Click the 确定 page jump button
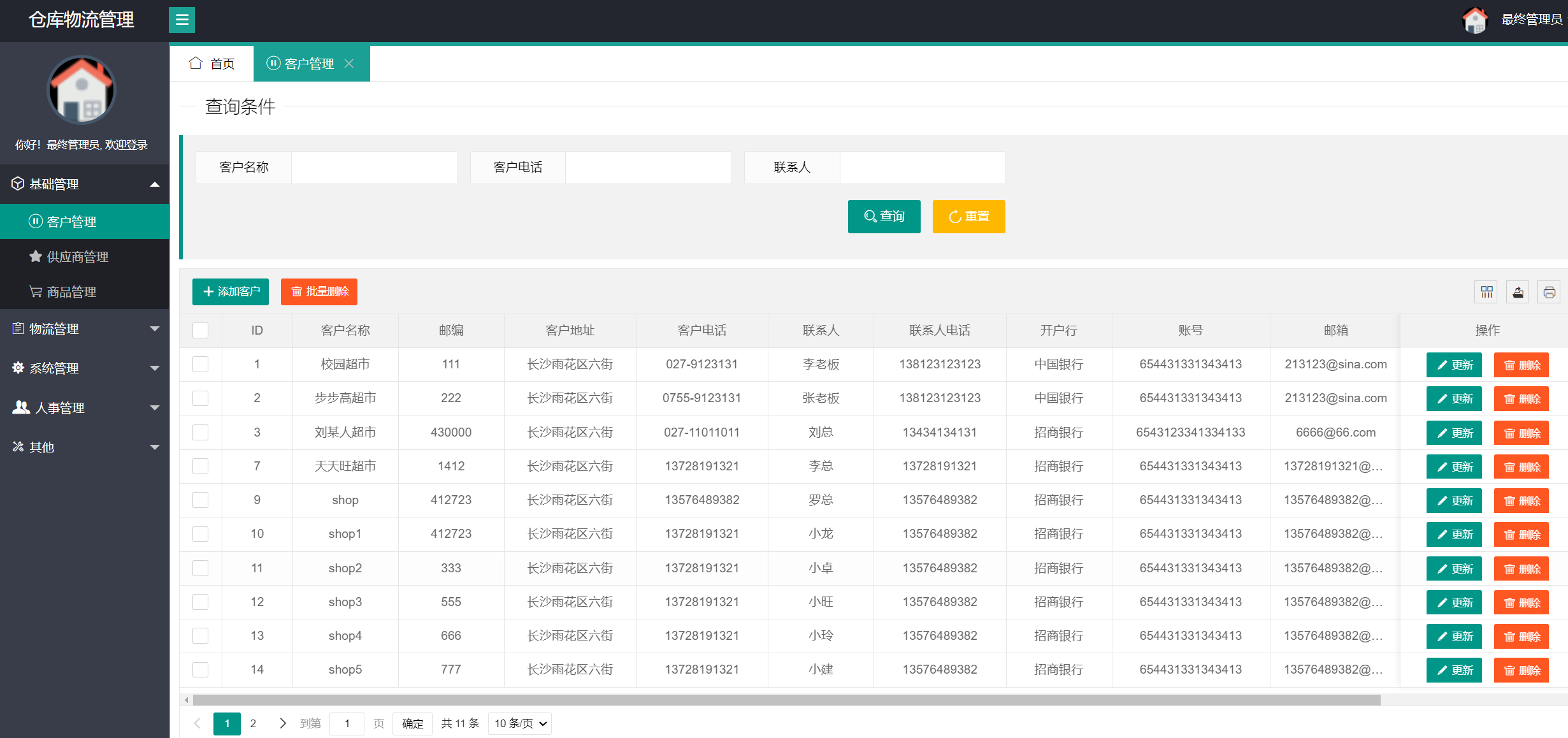This screenshot has height=738, width=1568. point(412,723)
